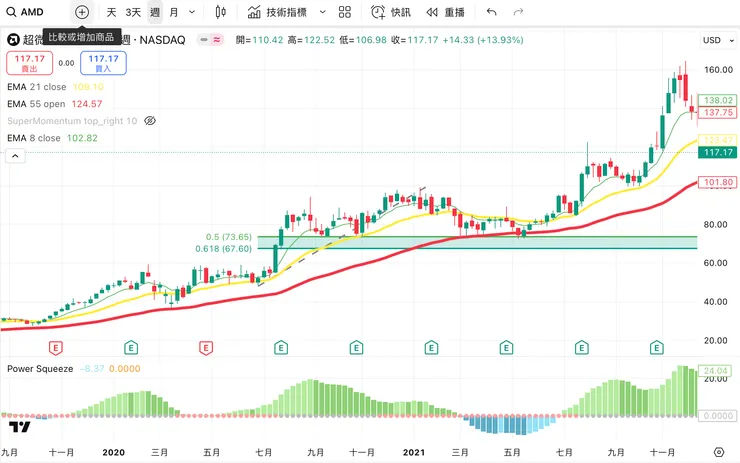Click the 0.618 (67.60) Fibonacci level label
The width and height of the screenshot is (740, 463).
tap(223, 249)
